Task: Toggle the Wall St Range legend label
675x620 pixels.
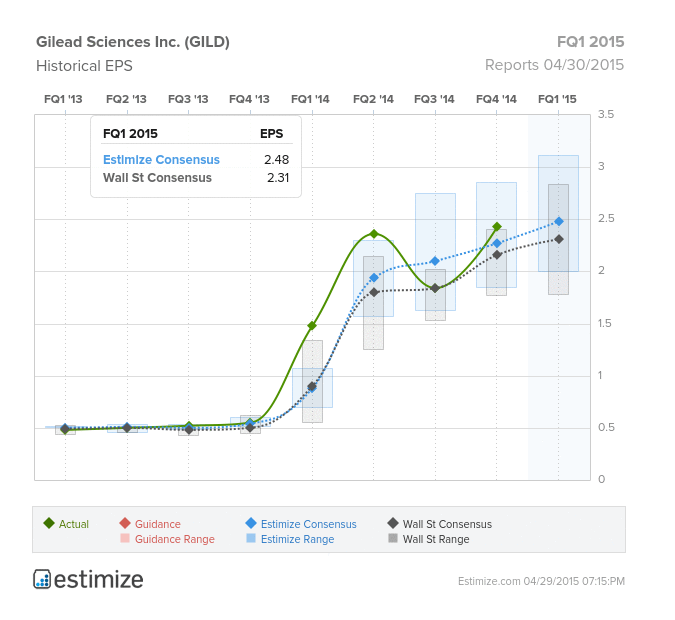Action: click(436, 539)
